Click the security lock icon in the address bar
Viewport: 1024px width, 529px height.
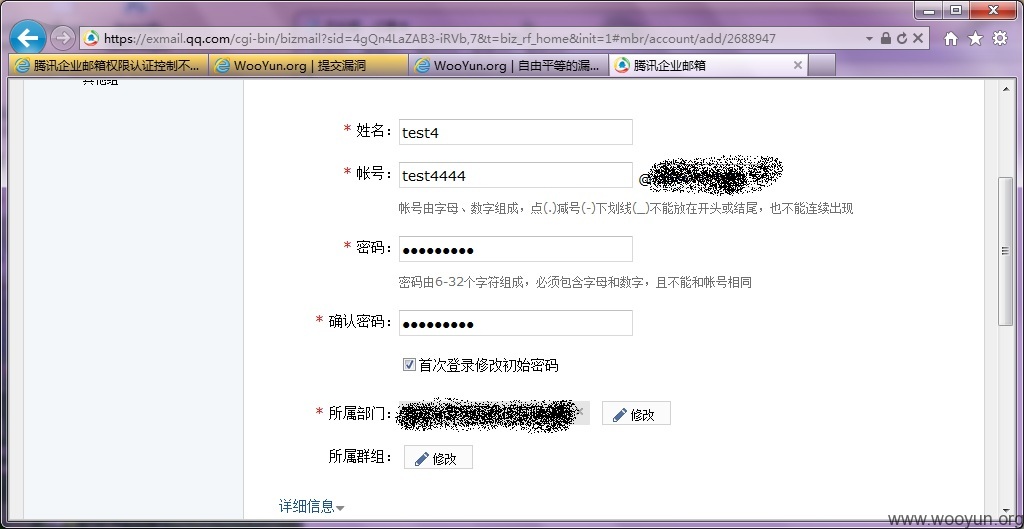(886, 39)
